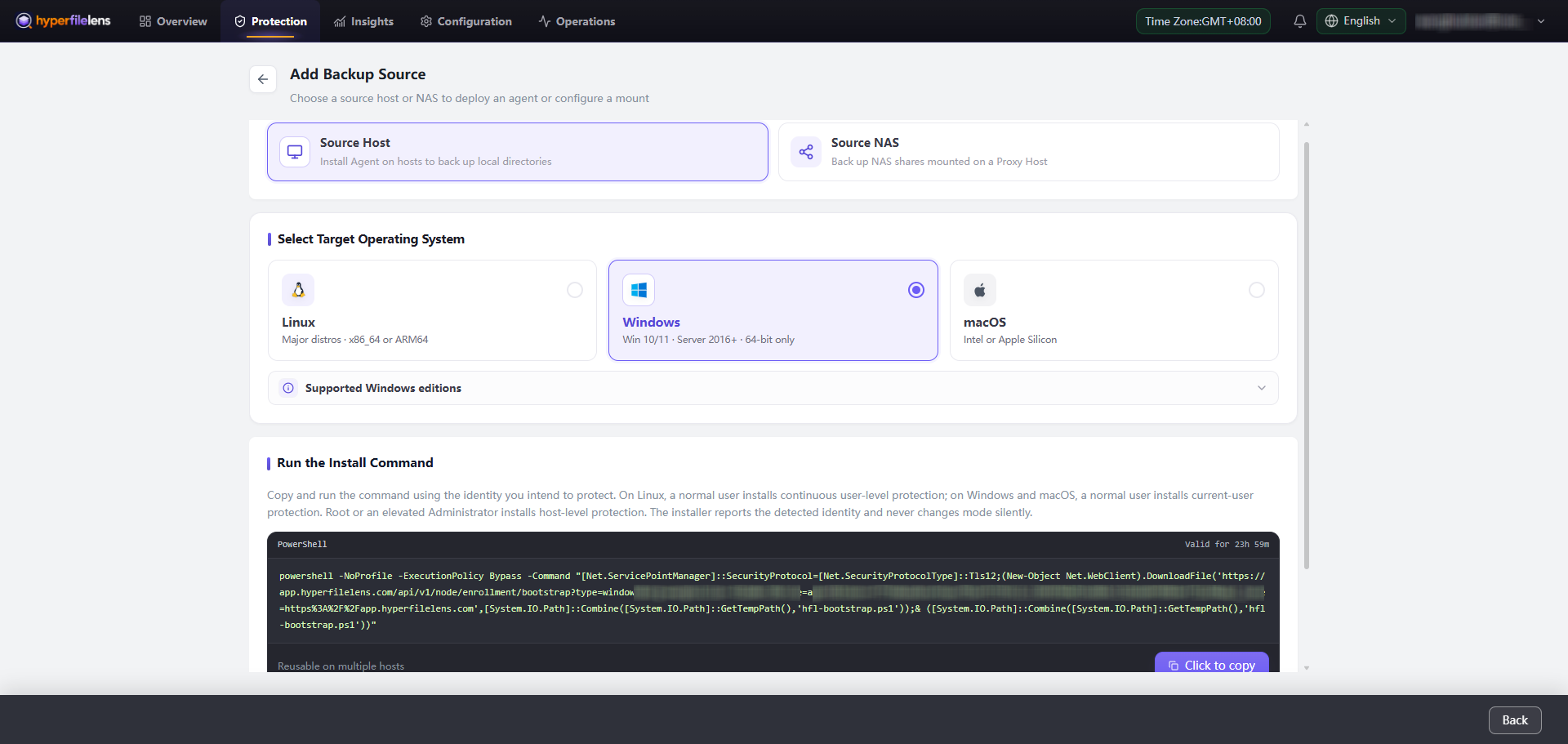Click the Supported Windows editions chevron
Viewport: 1568px width, 744px height.
tap(1262, 388)
